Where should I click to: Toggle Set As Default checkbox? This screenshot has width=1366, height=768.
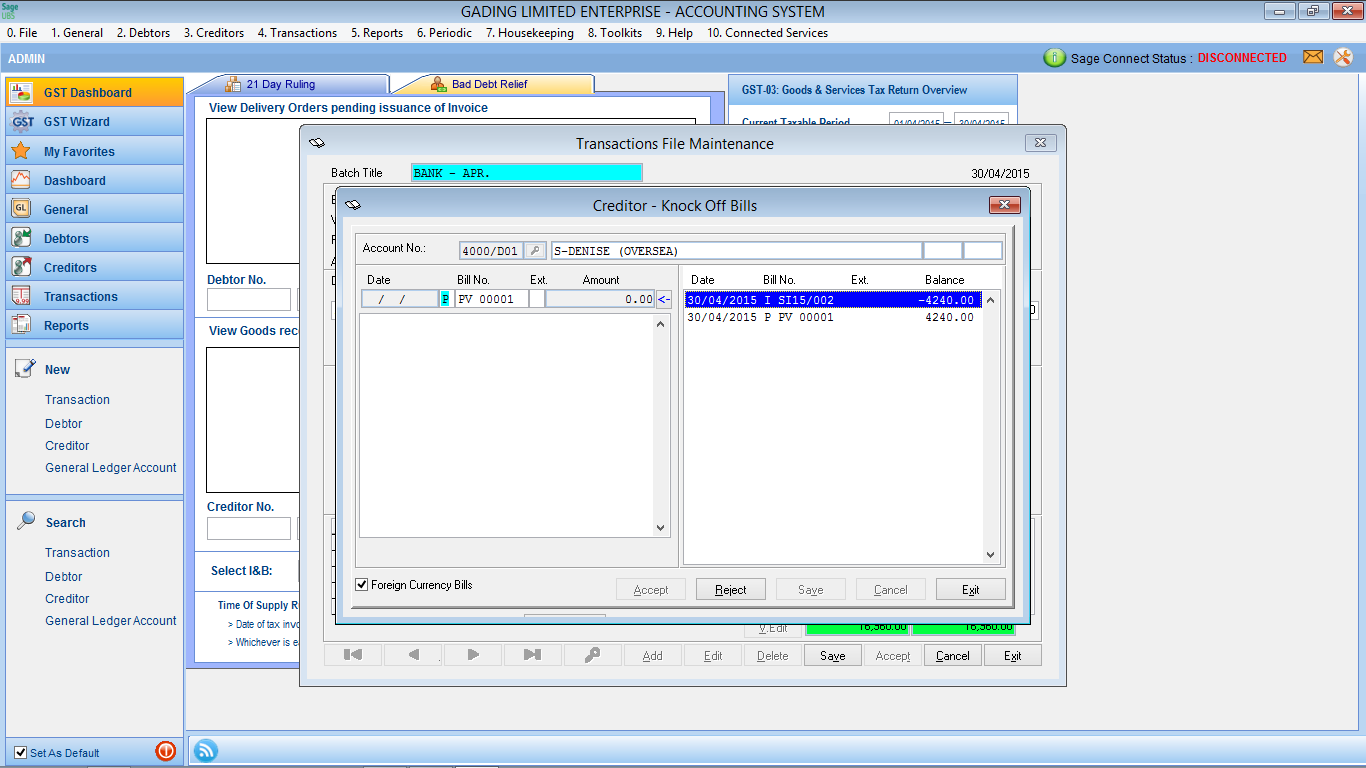21,753
